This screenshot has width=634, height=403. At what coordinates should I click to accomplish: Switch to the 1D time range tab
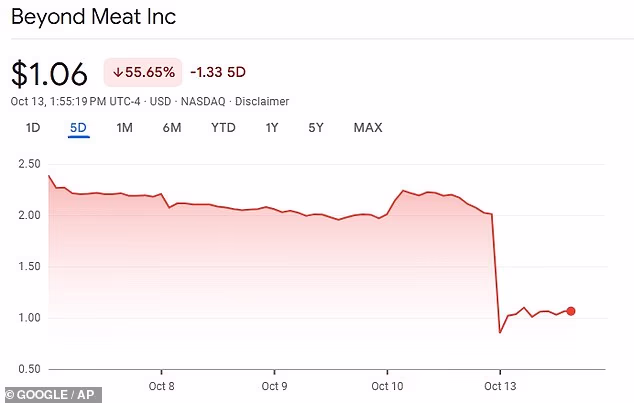point(33,127)
